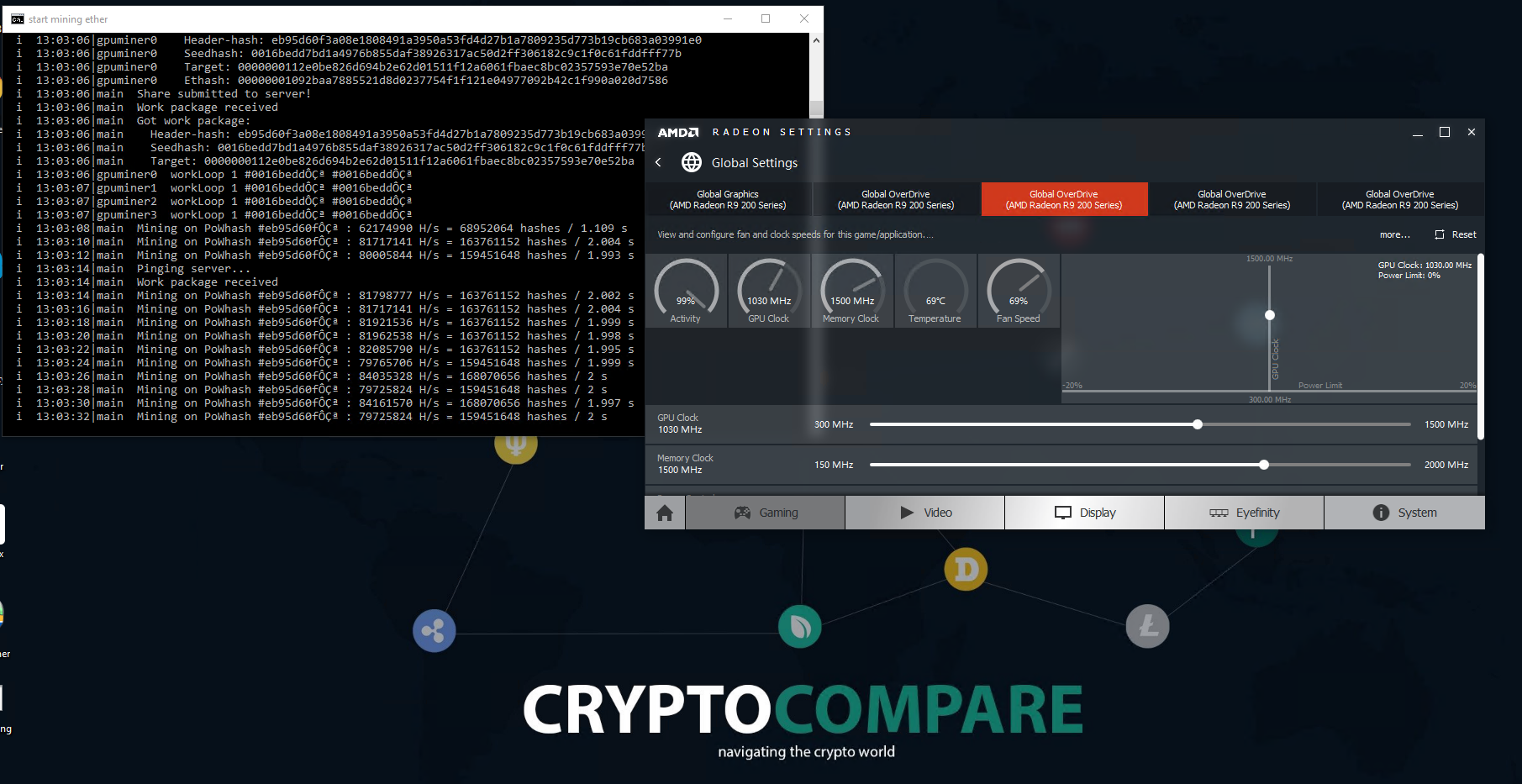This screenshot has width=1522, height=784.
Task: Click the '300 MHz' minimum GPU clock value
Action: (834, 424)
